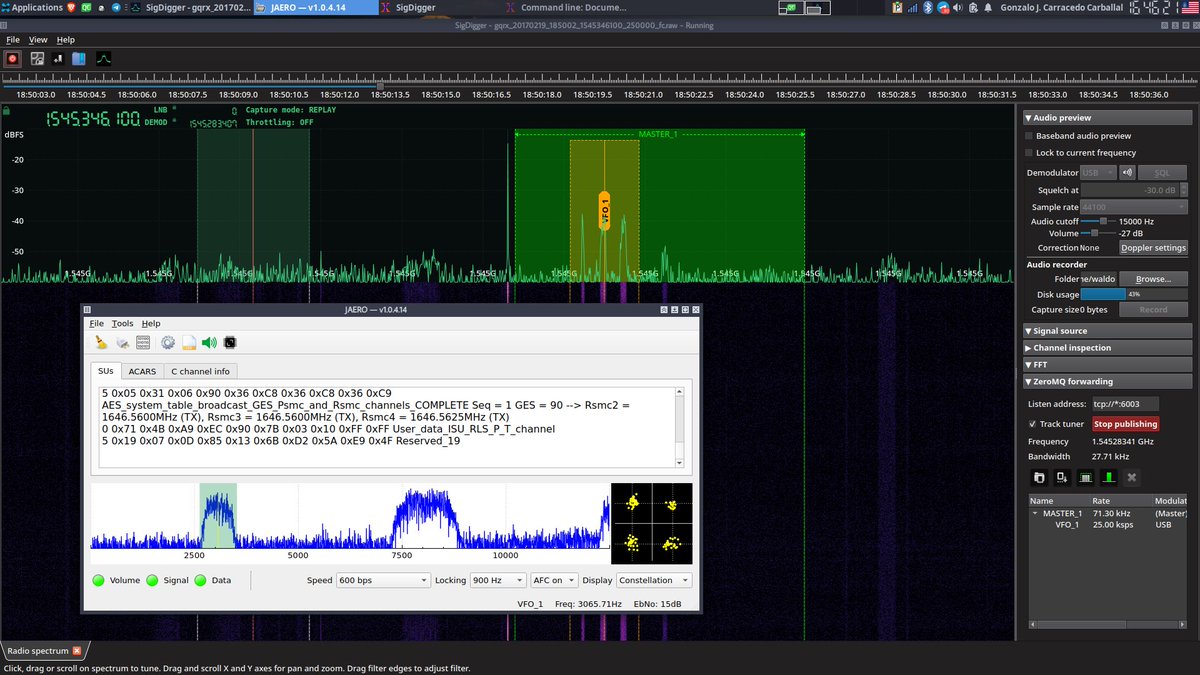
Task: Click the Browse... folder button
Action: [x=1153, y=279]
